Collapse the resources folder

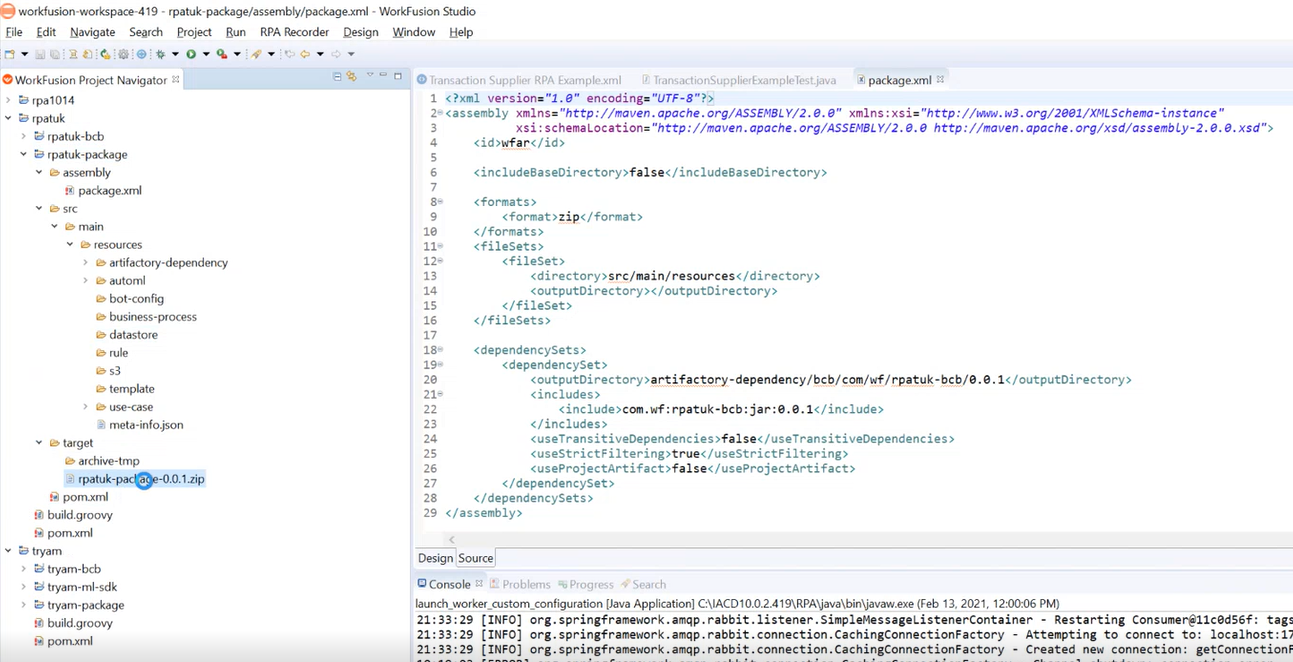[x=70, y=244]
